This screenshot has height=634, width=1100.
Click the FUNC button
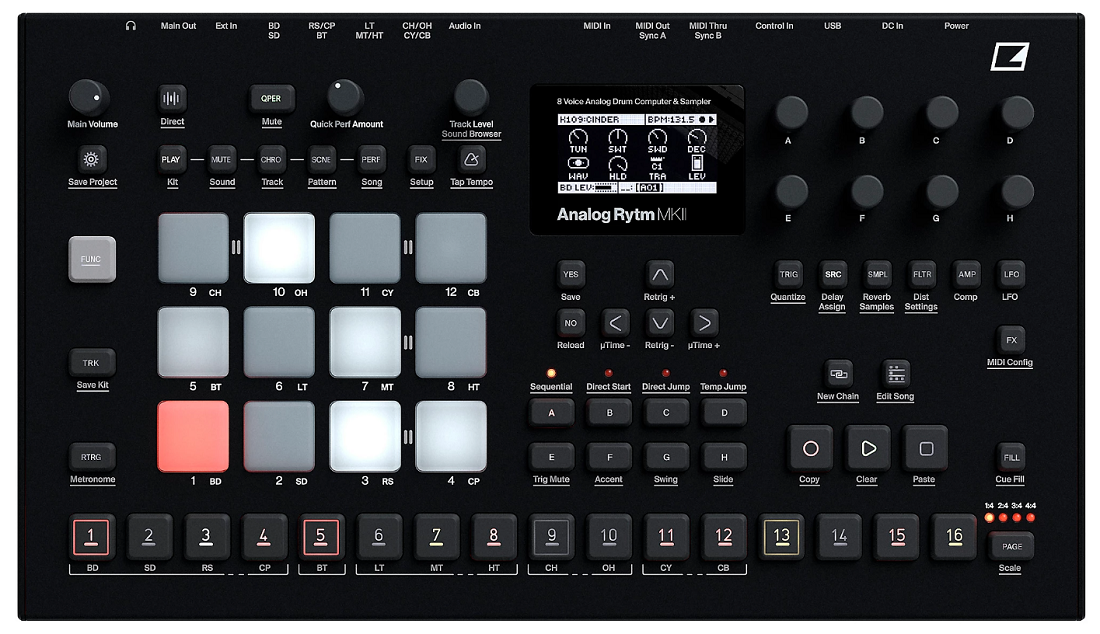click(92, 259)
